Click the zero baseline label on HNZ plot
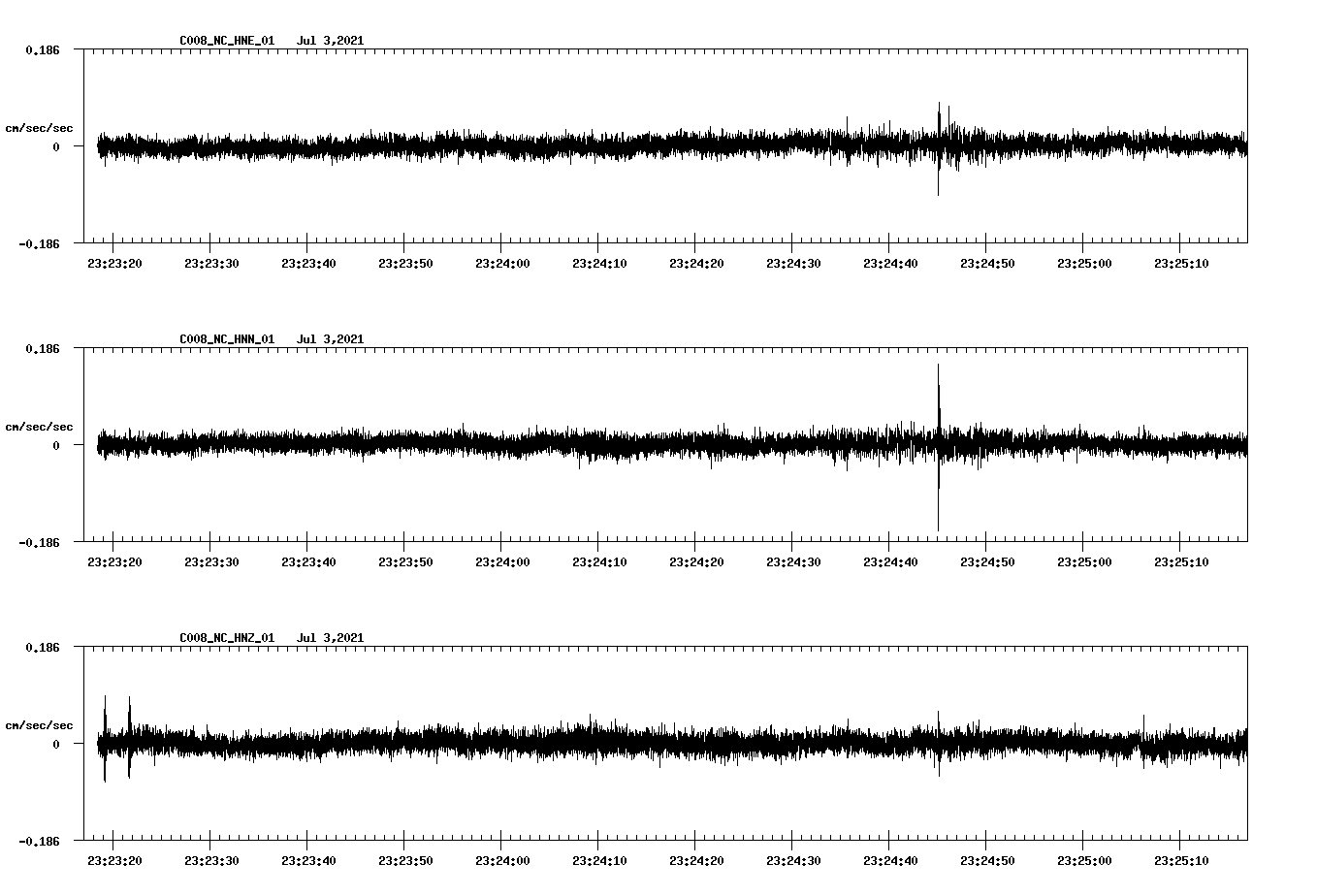1317x896 pixels. pyautogui.click(x=56, y=745)
